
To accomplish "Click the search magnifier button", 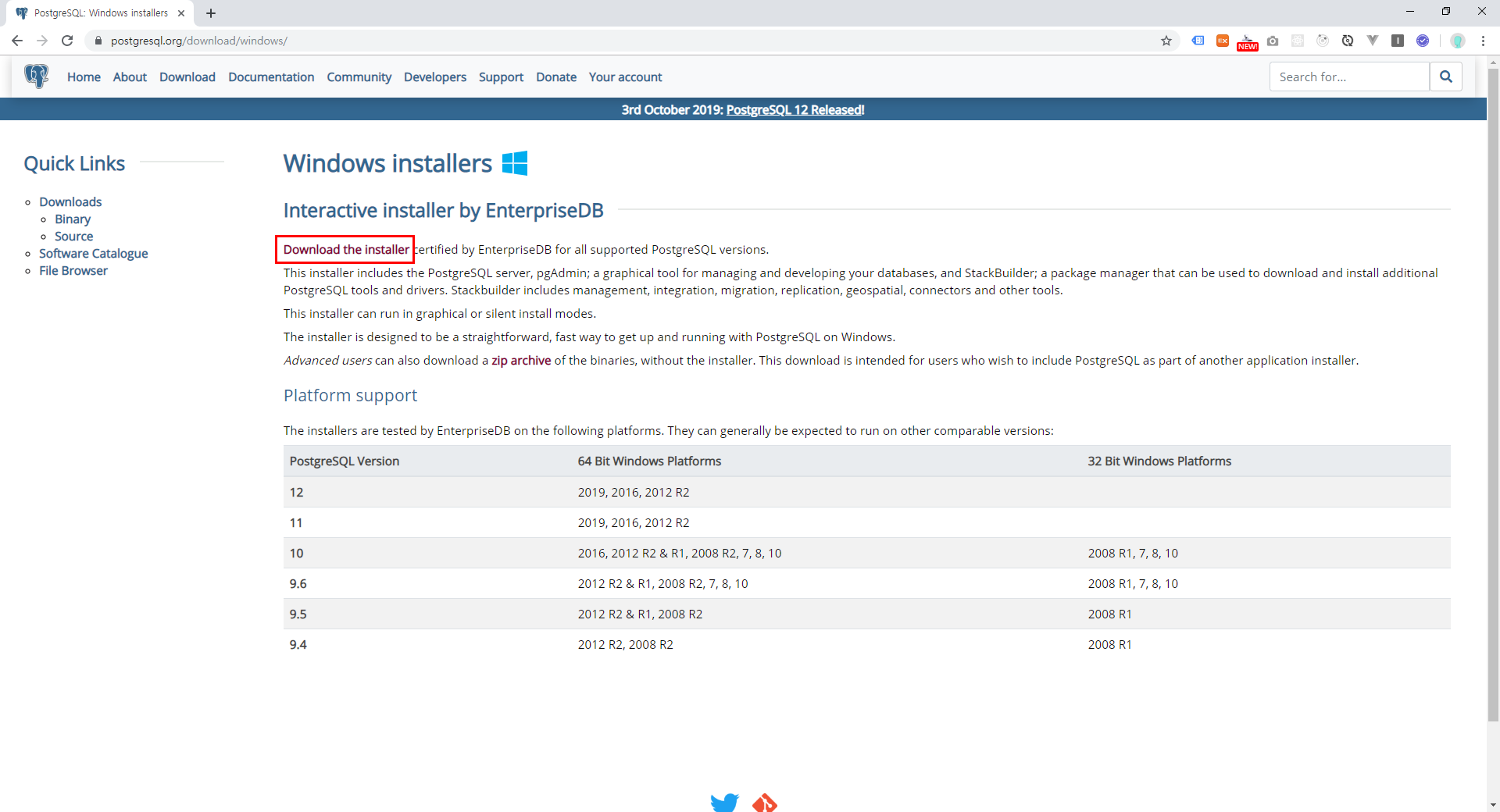I will coord(1446,77).
